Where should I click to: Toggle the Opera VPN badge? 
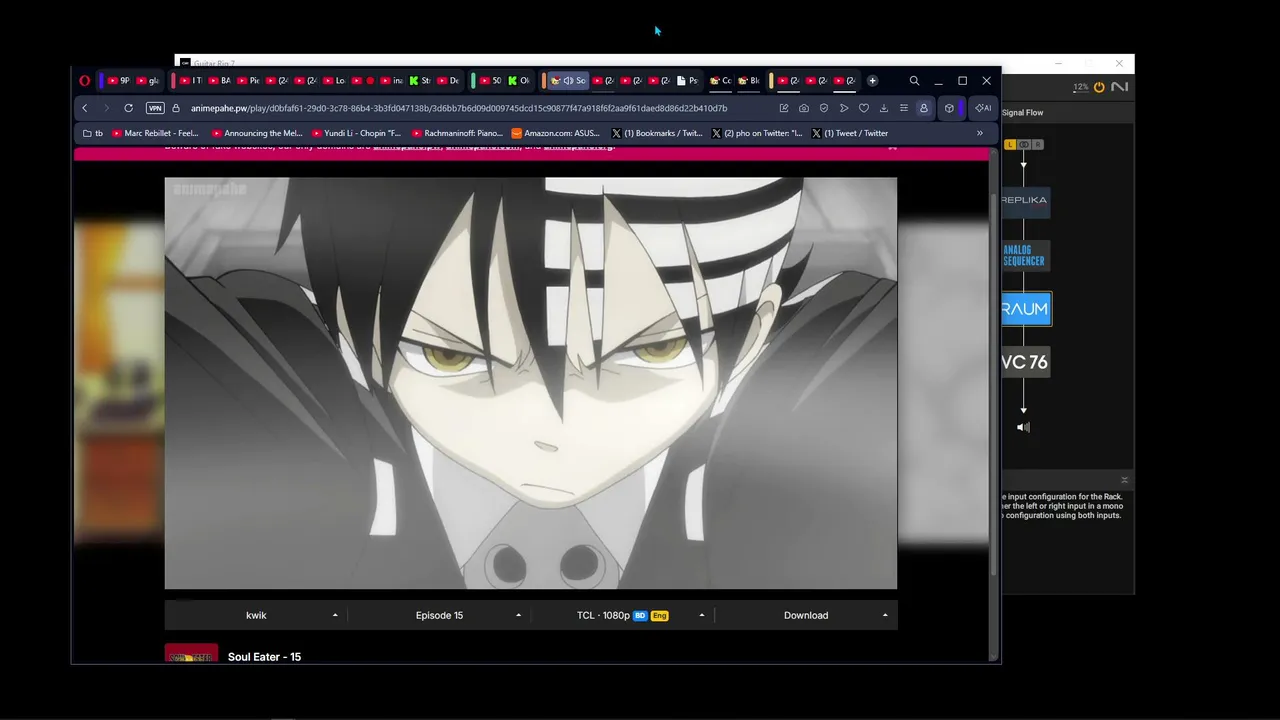[155, 108]
